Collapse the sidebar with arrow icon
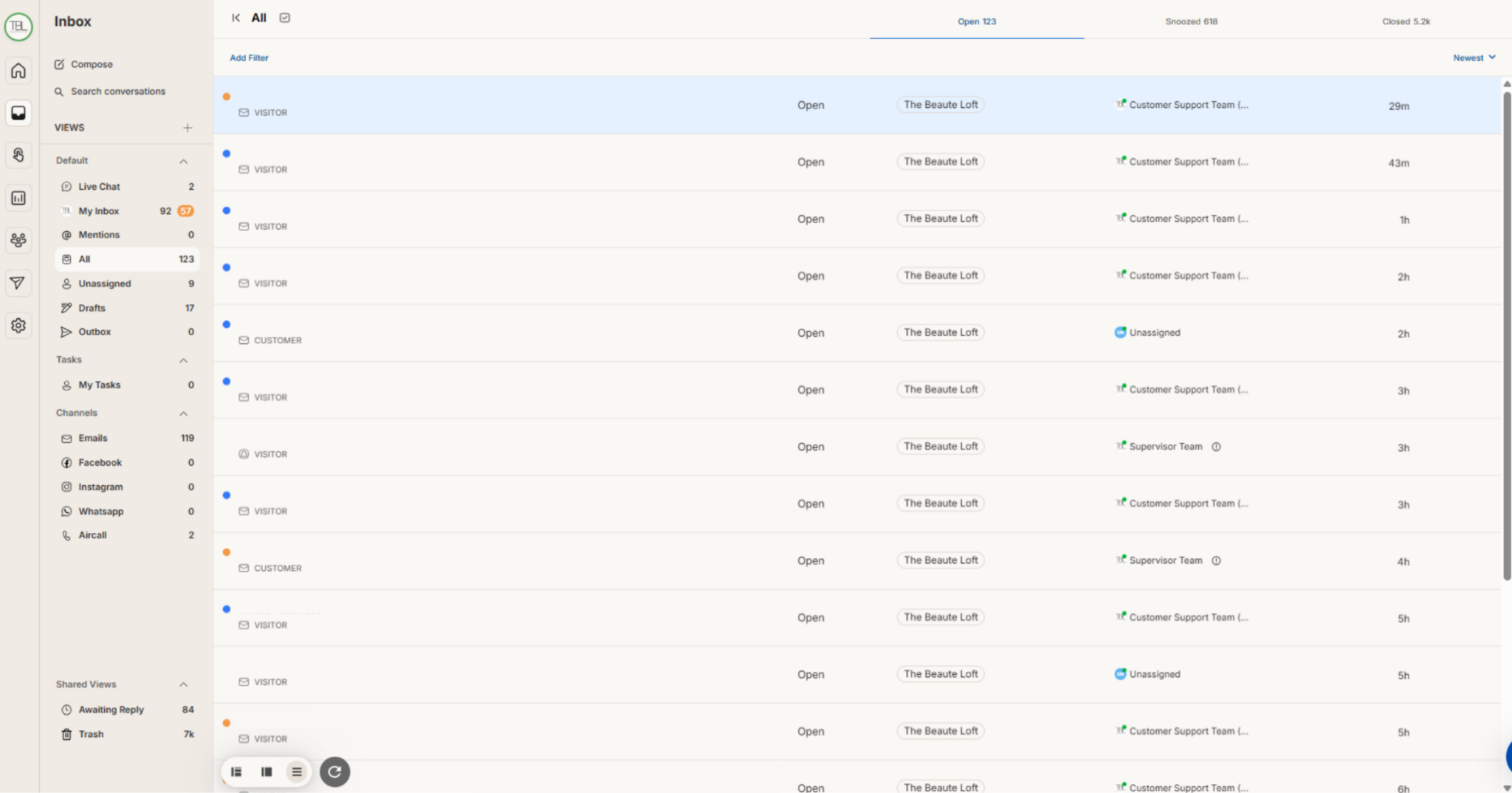 [236, 18]
